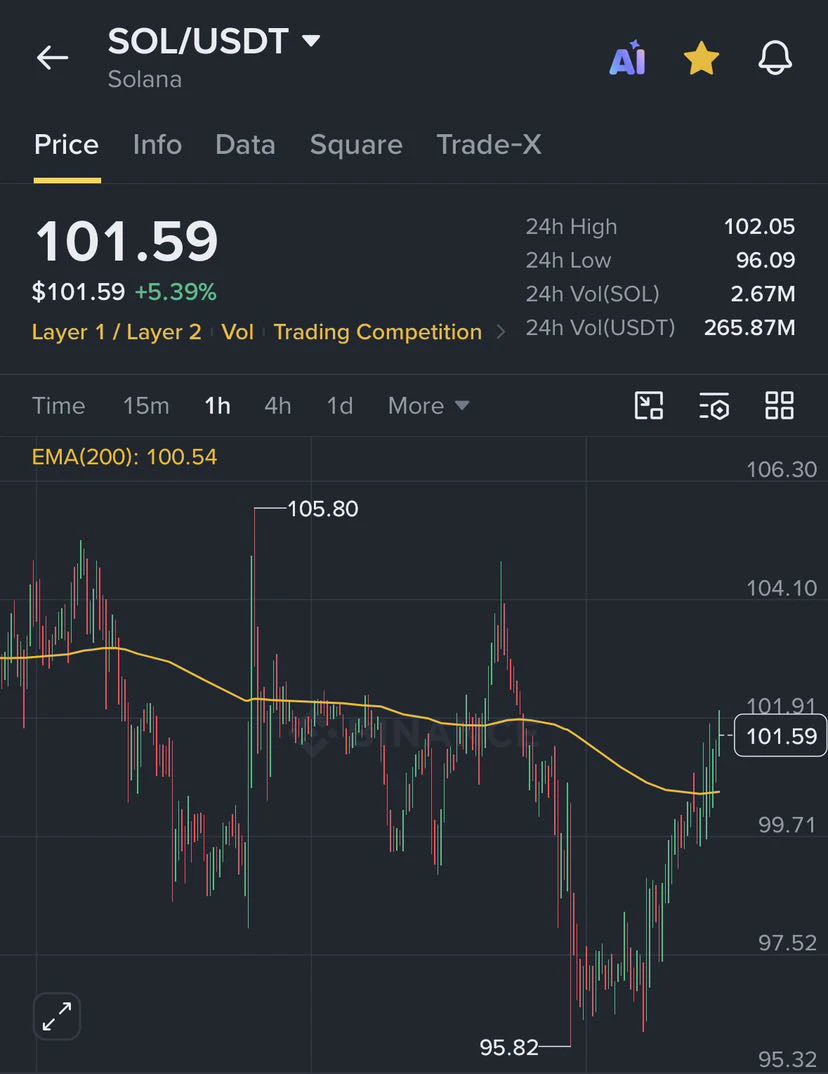Open the Trading Competition tag

[378, 332]
